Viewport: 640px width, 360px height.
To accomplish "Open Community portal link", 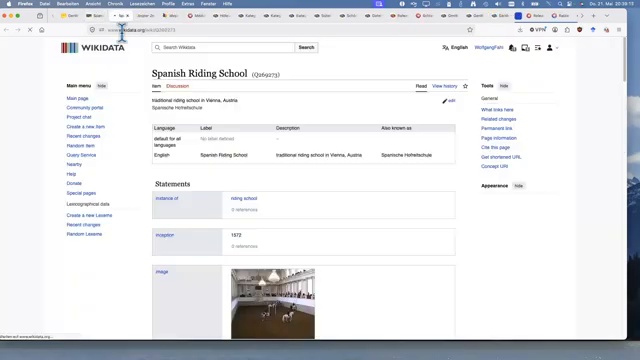I will 85,108.
